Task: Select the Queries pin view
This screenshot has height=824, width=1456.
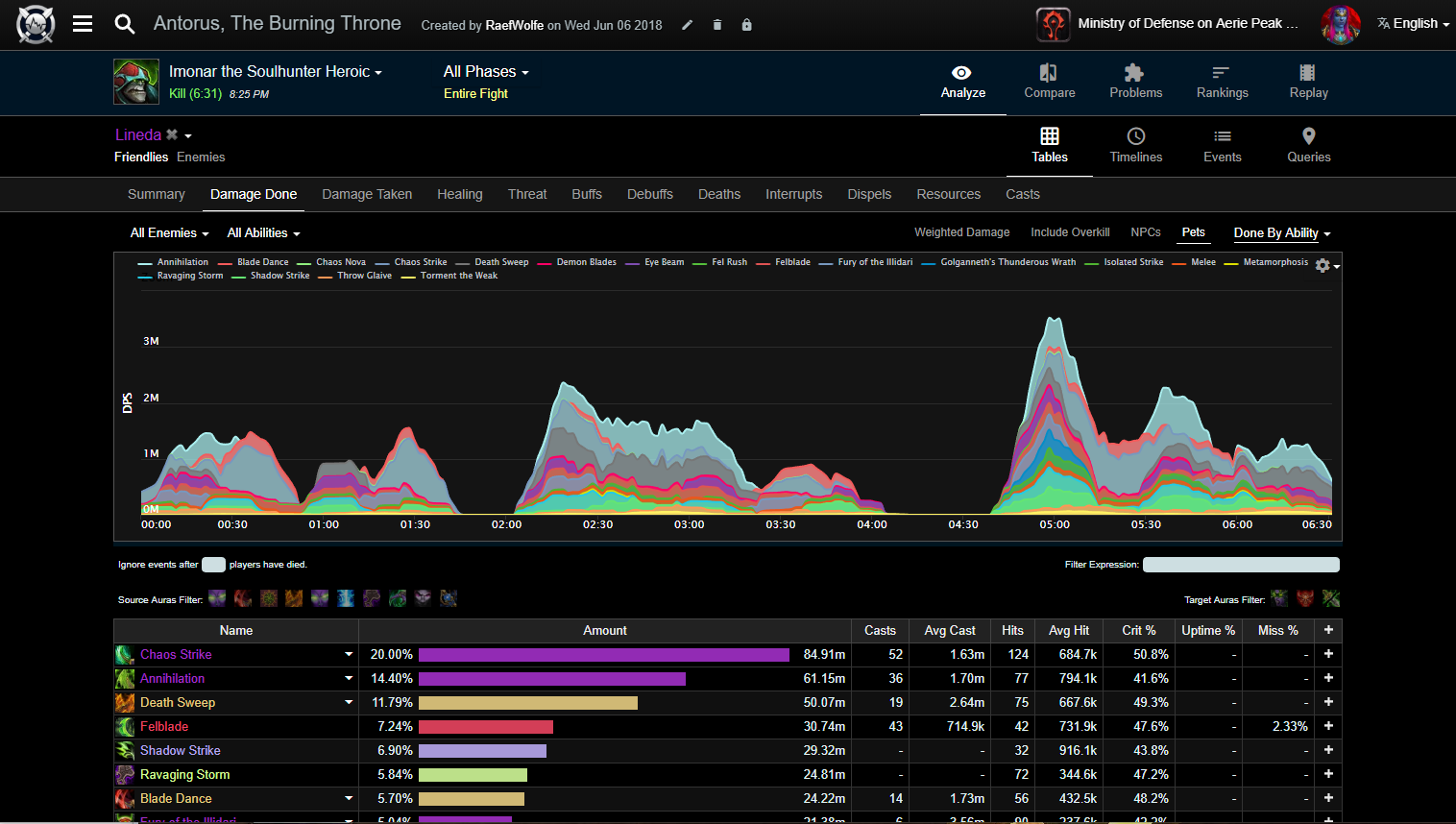Action: 1308,146
